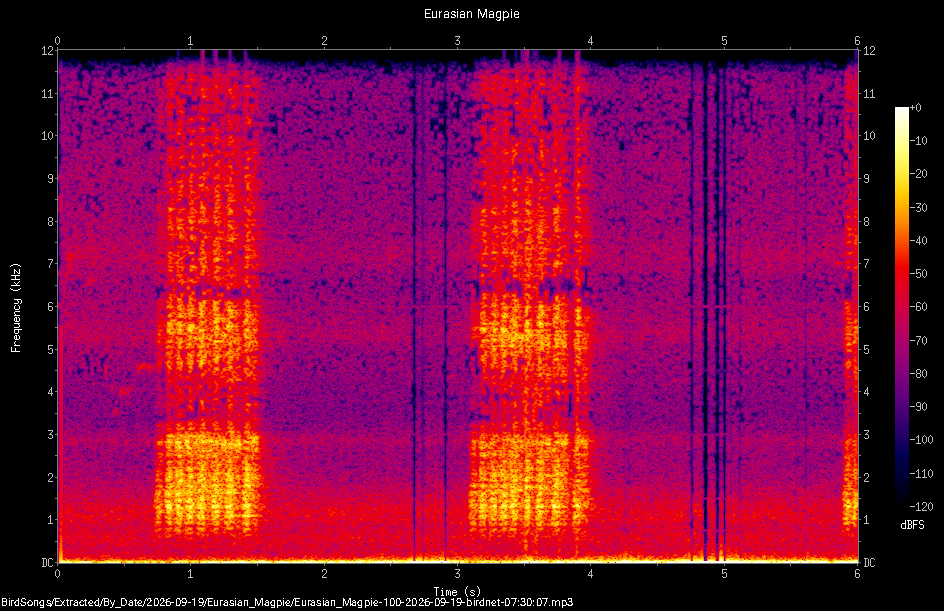This screenshot has width=944, height=611.
Task: Click "7" on the left frequency axis
Action: tap(50, 264)
